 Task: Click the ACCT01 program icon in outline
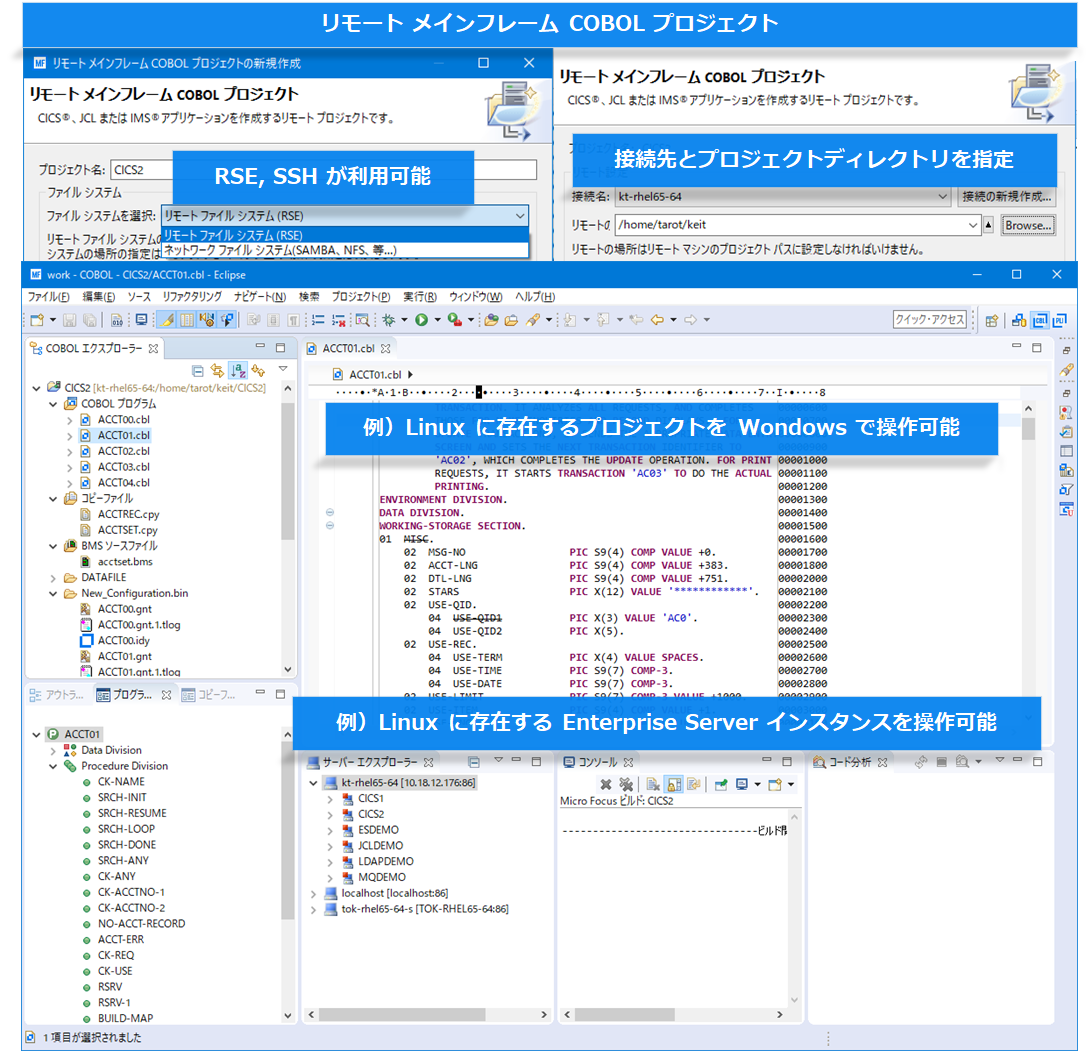point(53,734)
